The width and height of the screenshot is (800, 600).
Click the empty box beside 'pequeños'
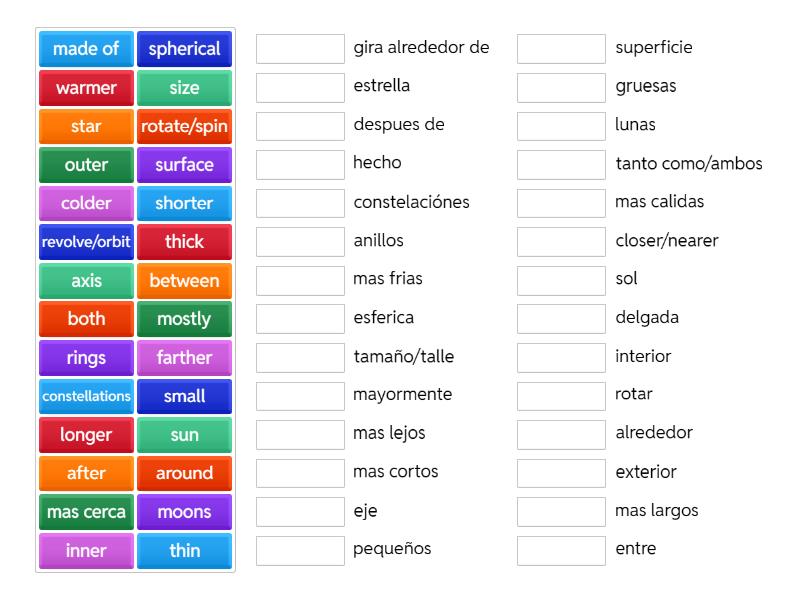click(x=300, y=550)
